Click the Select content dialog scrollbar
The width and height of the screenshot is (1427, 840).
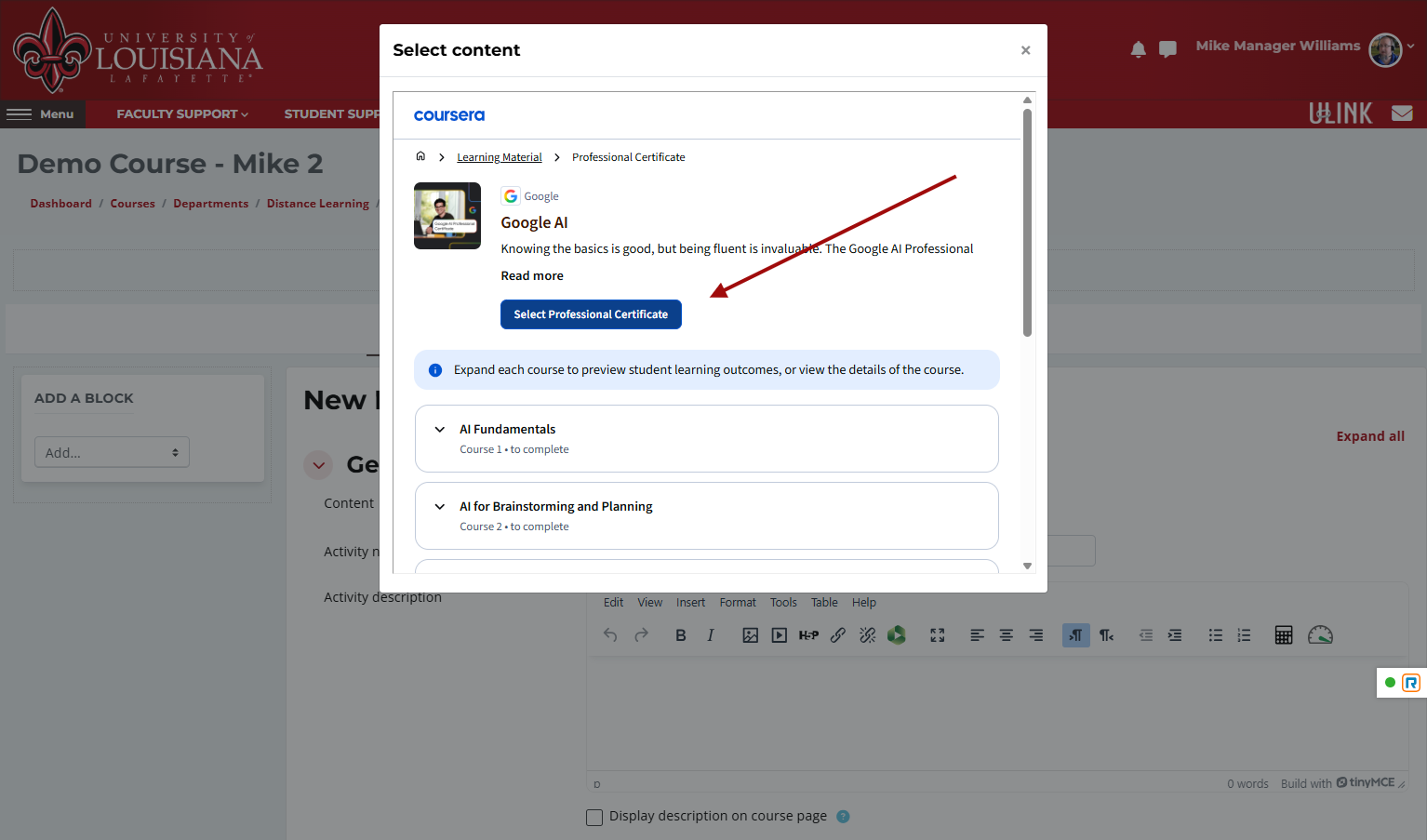click(1027, 223)
